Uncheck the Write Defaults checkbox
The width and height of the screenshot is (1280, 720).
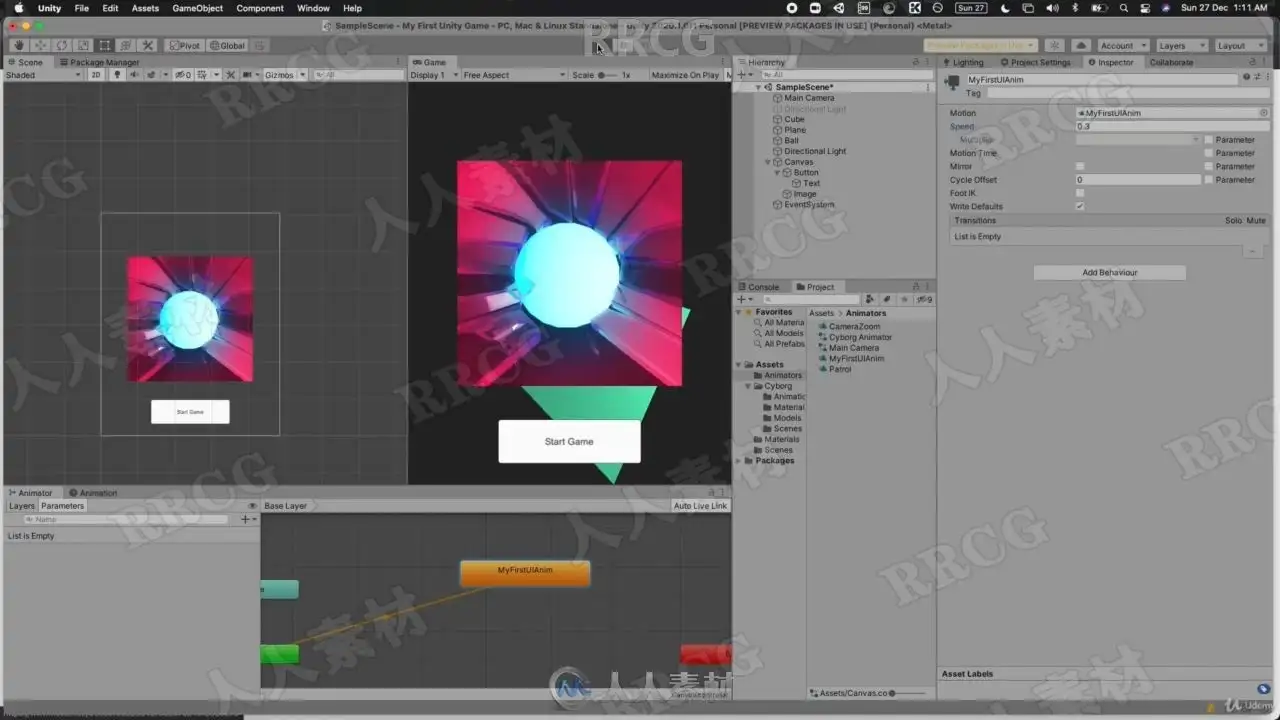[1080, 206]
